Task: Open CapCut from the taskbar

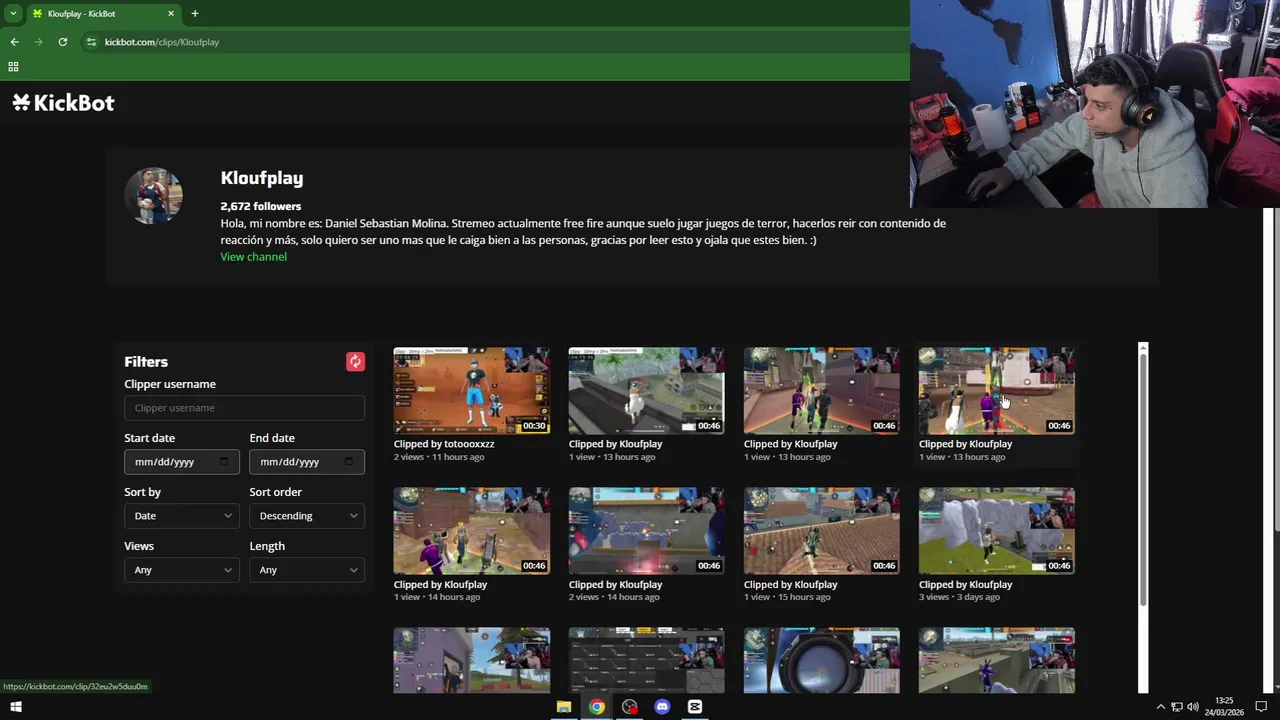Action: click(x=695, y=707)
